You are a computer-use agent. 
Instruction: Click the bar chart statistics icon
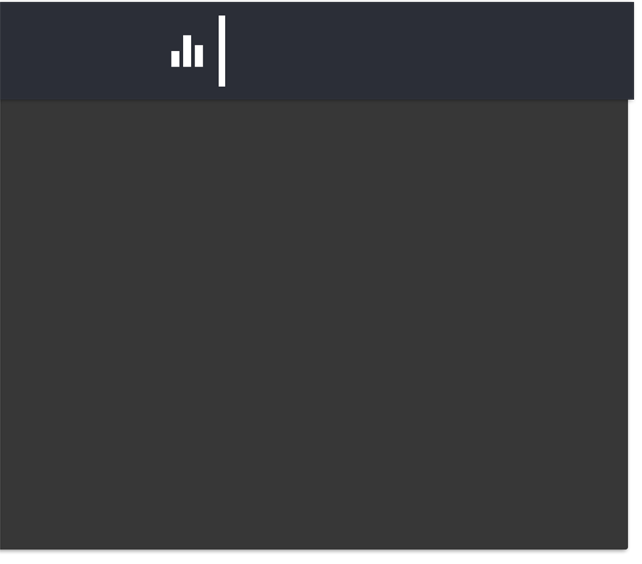tap(187, 51)
